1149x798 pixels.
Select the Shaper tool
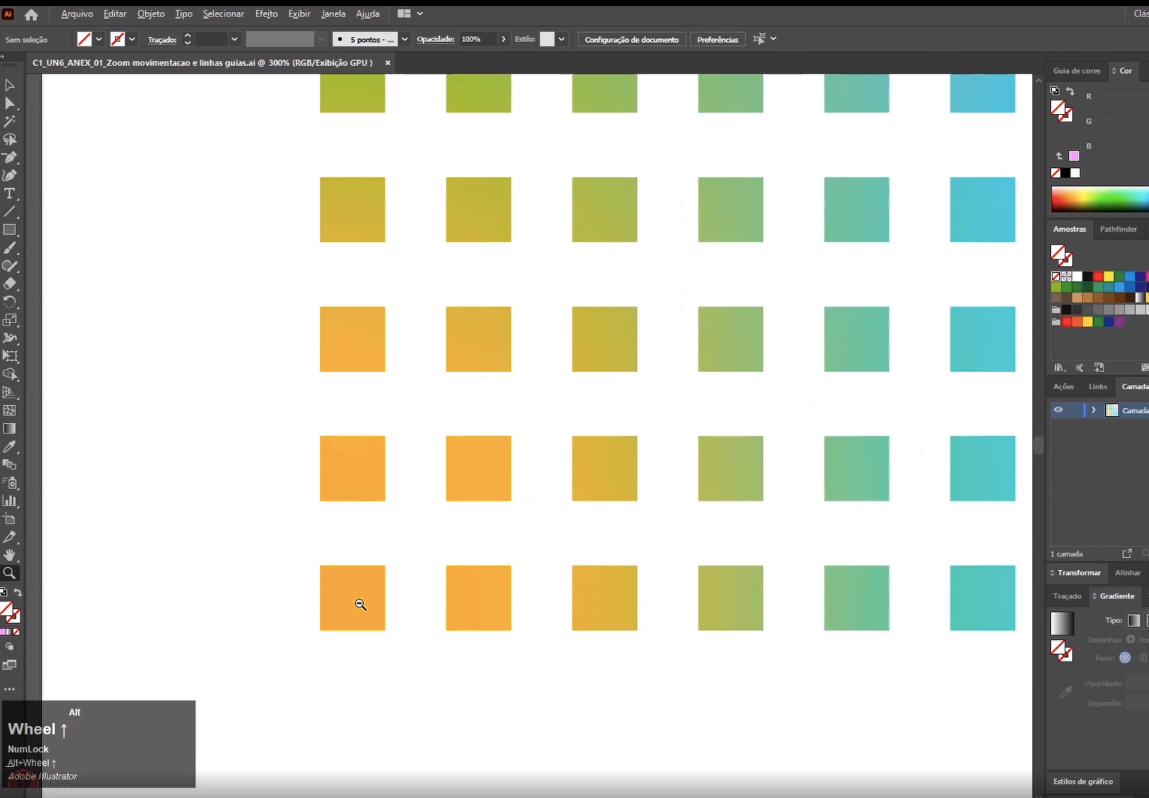tap(10, 266)
